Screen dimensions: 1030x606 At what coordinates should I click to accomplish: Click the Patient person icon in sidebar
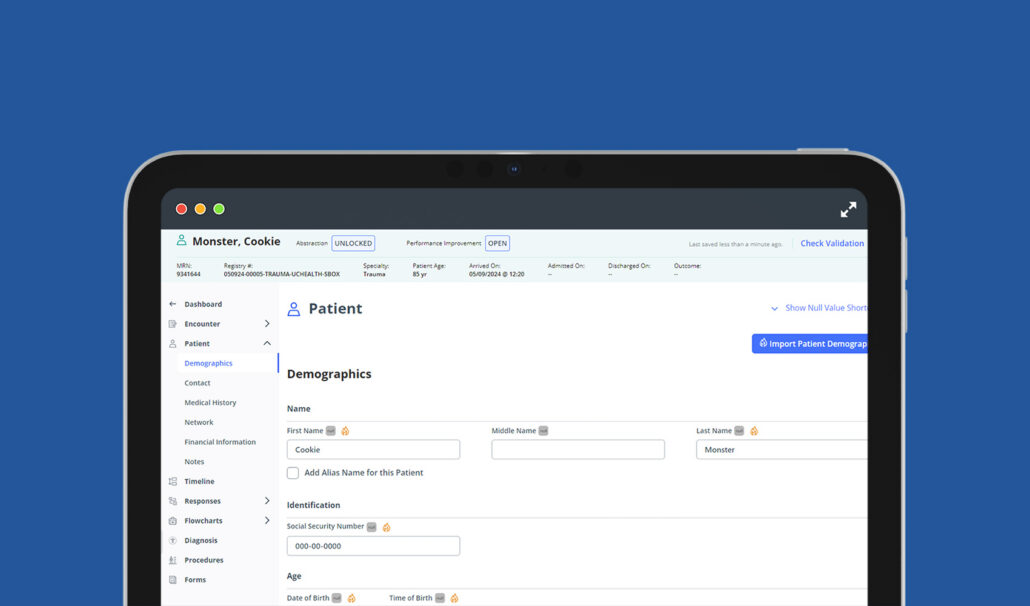pyautogui.click(x=173, y=343)
